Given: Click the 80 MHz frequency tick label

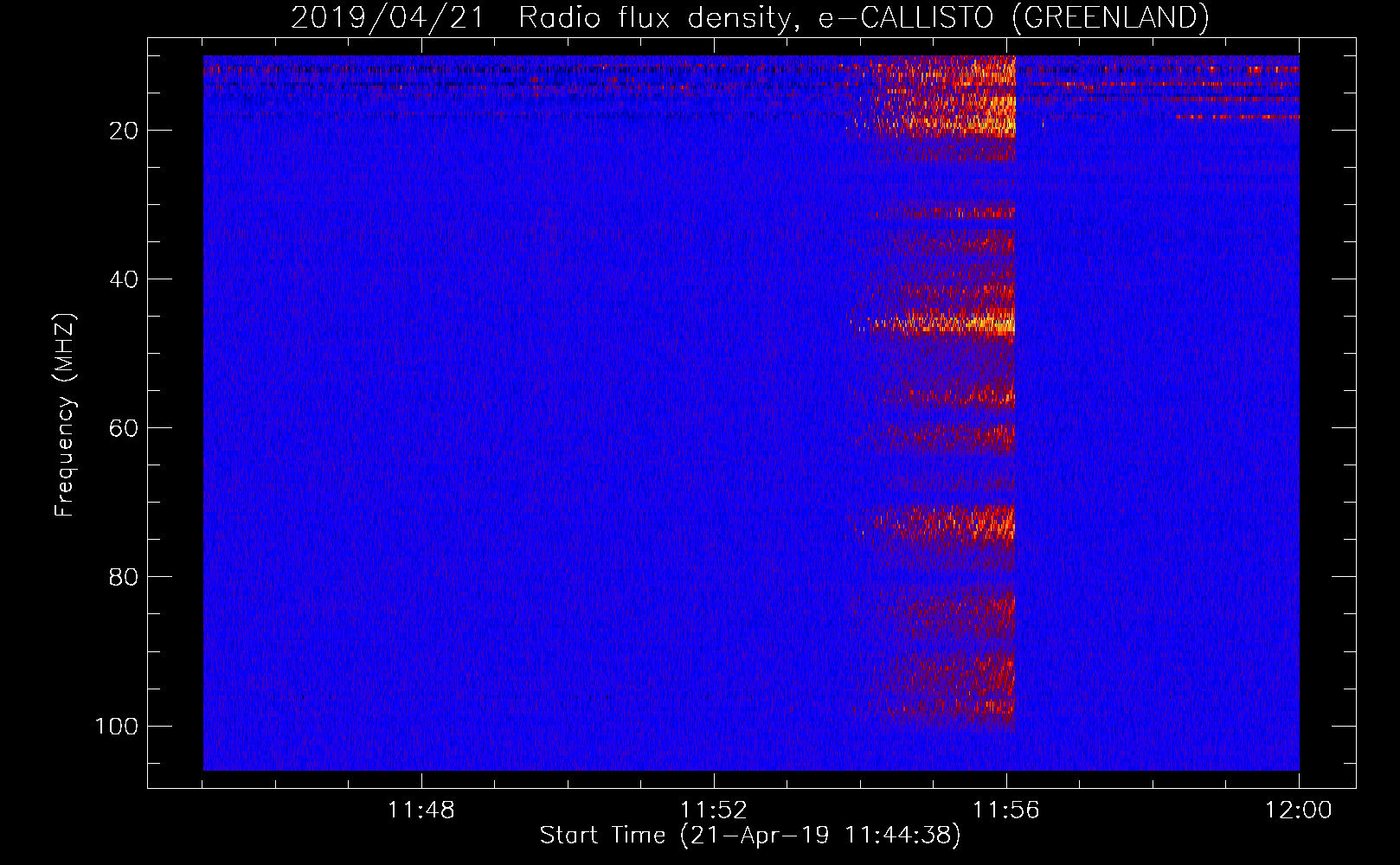Looking at the screenshot, I should click(124, 577).
